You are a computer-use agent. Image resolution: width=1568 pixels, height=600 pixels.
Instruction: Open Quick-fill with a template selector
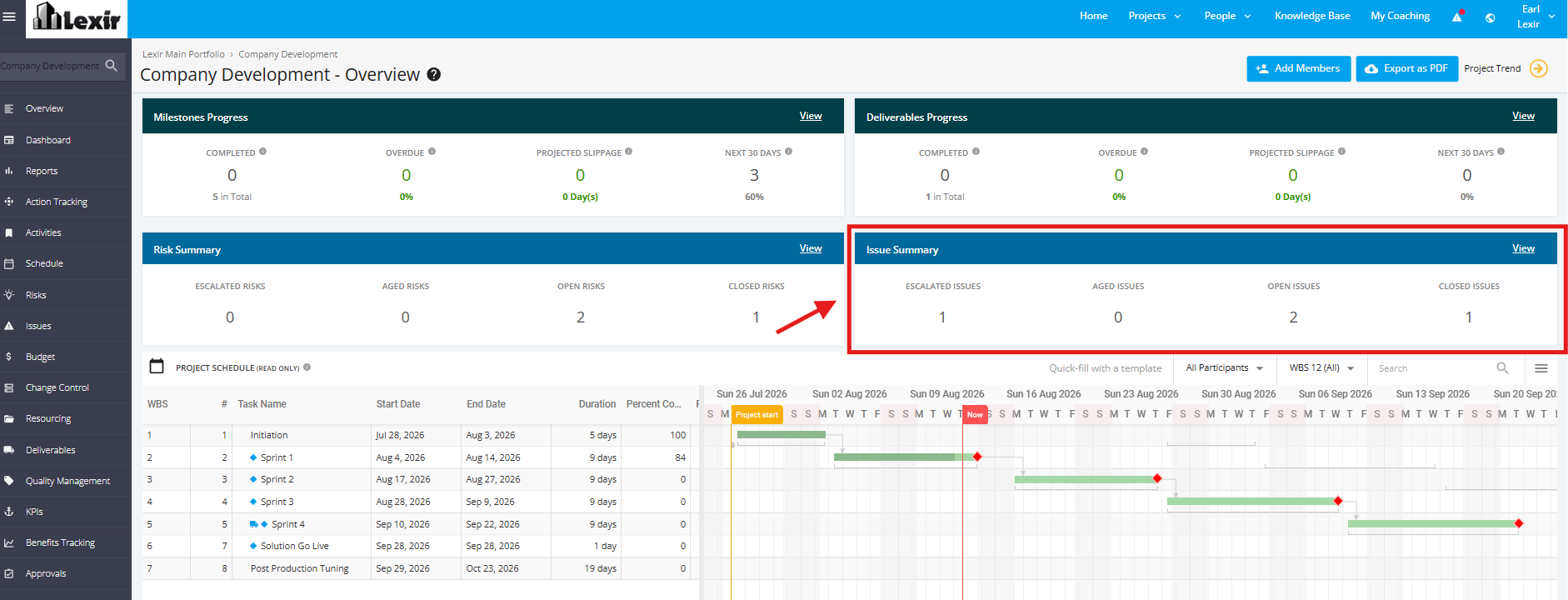point(1105,367)
